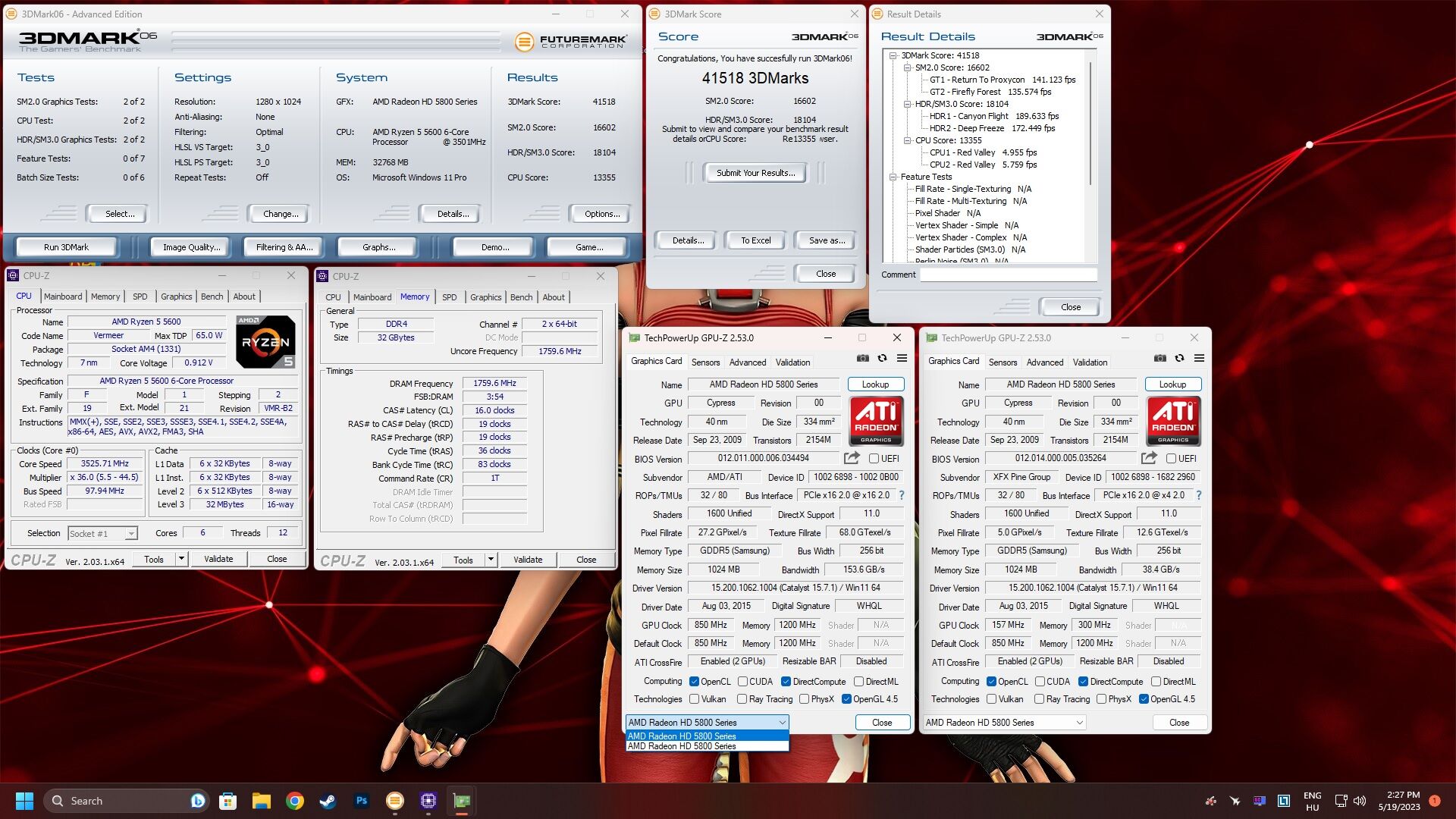Open Google Chrome from taskbar
This screenshot has width=1456, height=819.
[295, 801]
